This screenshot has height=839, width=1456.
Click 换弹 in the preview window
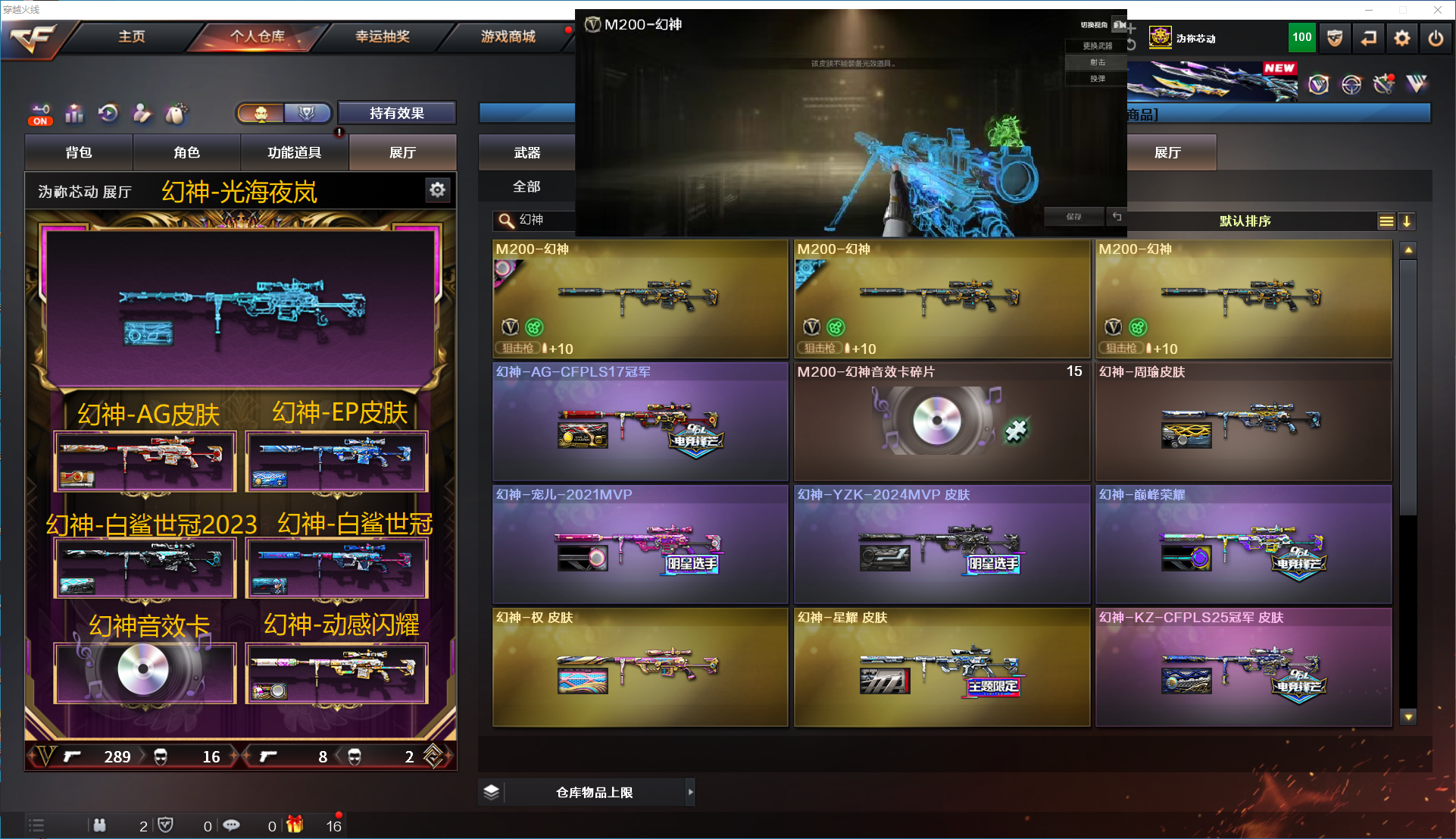click(1097, 79)
